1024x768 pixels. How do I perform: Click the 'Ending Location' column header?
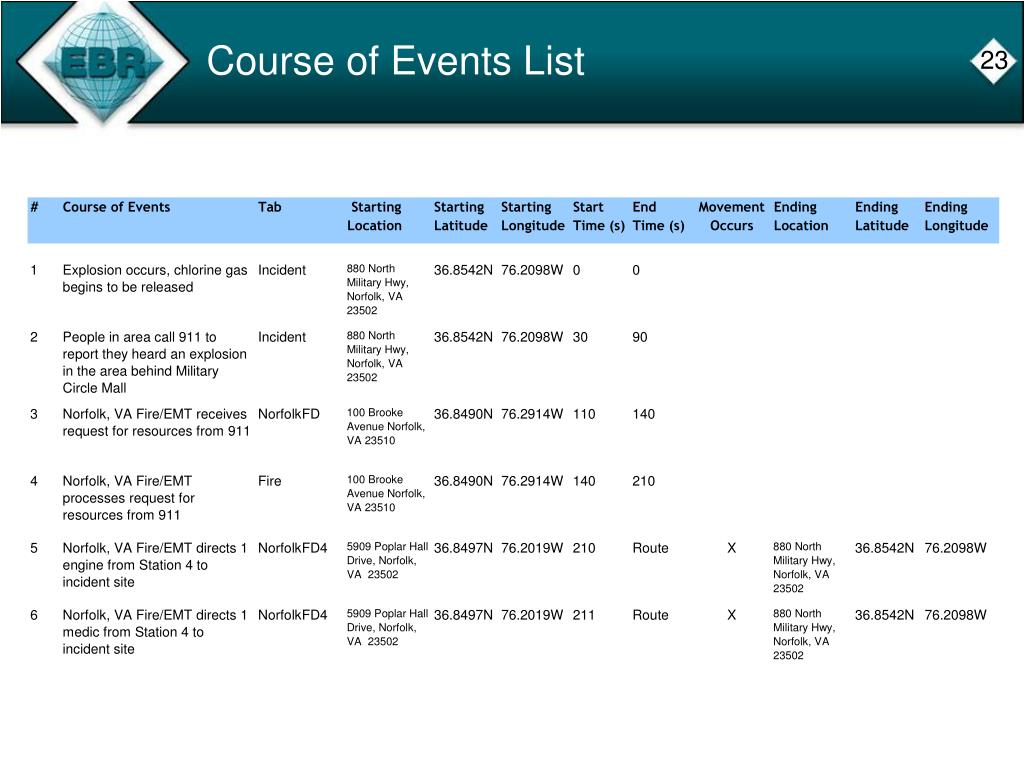tap(801, 216)
